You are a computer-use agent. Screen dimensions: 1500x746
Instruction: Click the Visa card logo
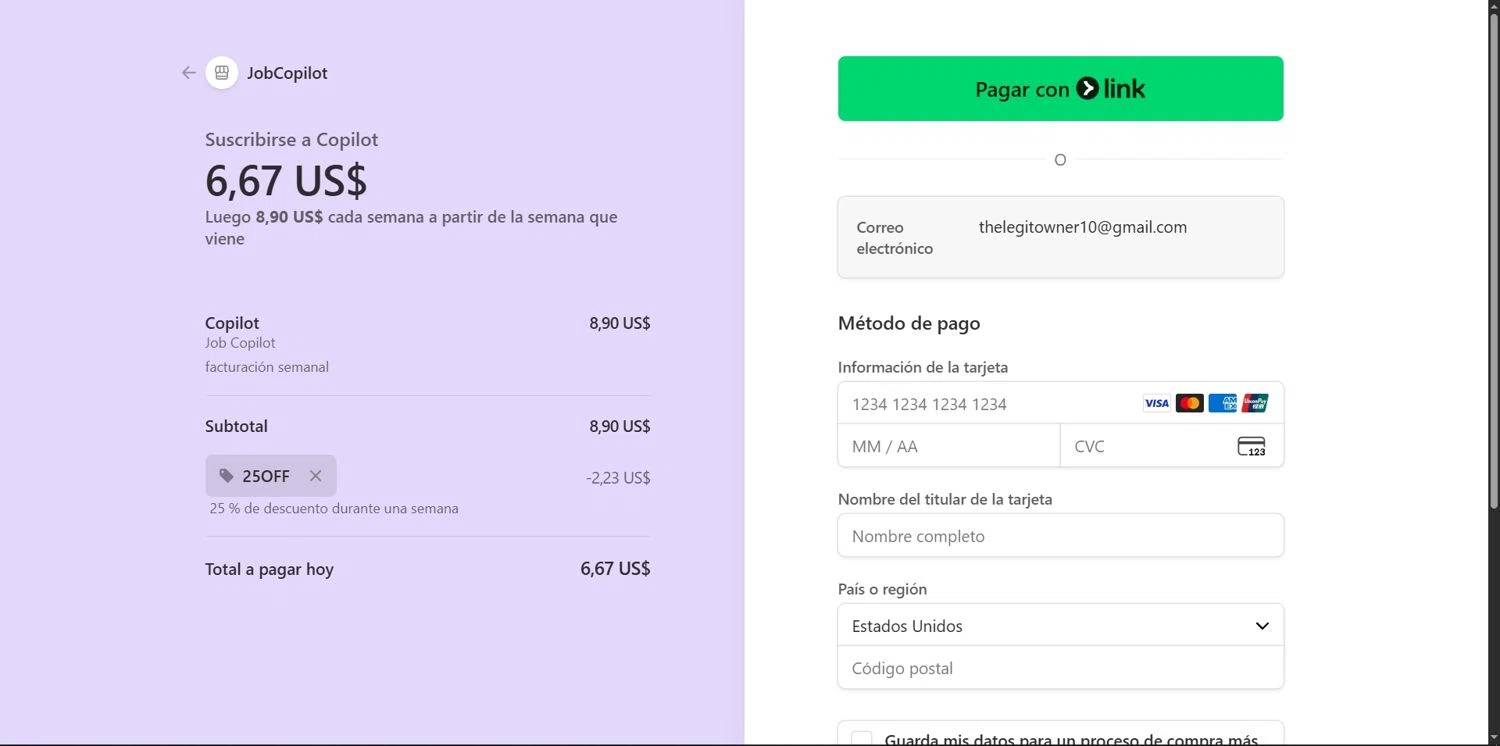tap(1157, 403)
